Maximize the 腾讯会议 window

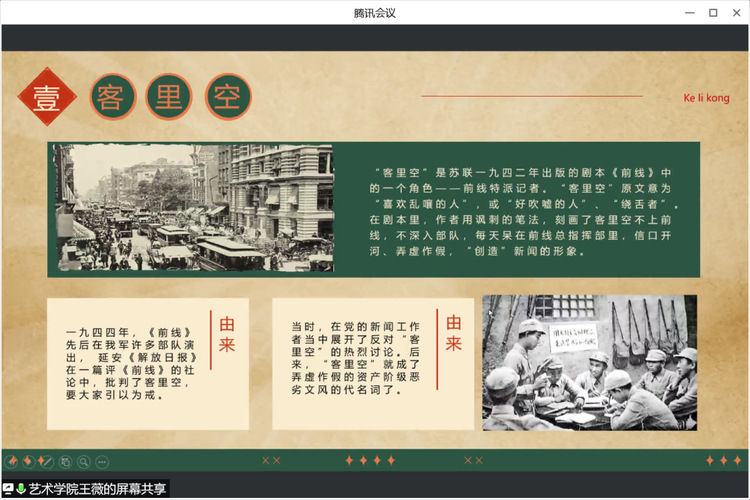[x=713, y=12]
